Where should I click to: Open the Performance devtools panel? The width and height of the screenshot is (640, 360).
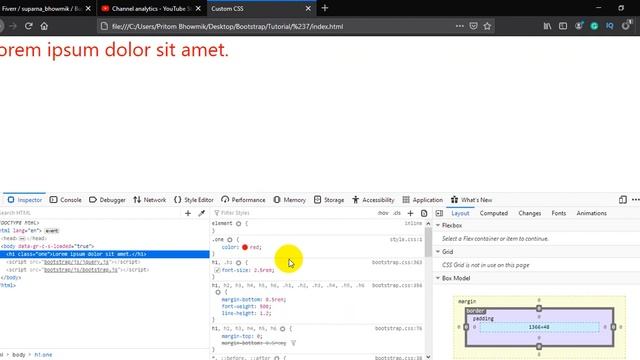tap(243, 200)
